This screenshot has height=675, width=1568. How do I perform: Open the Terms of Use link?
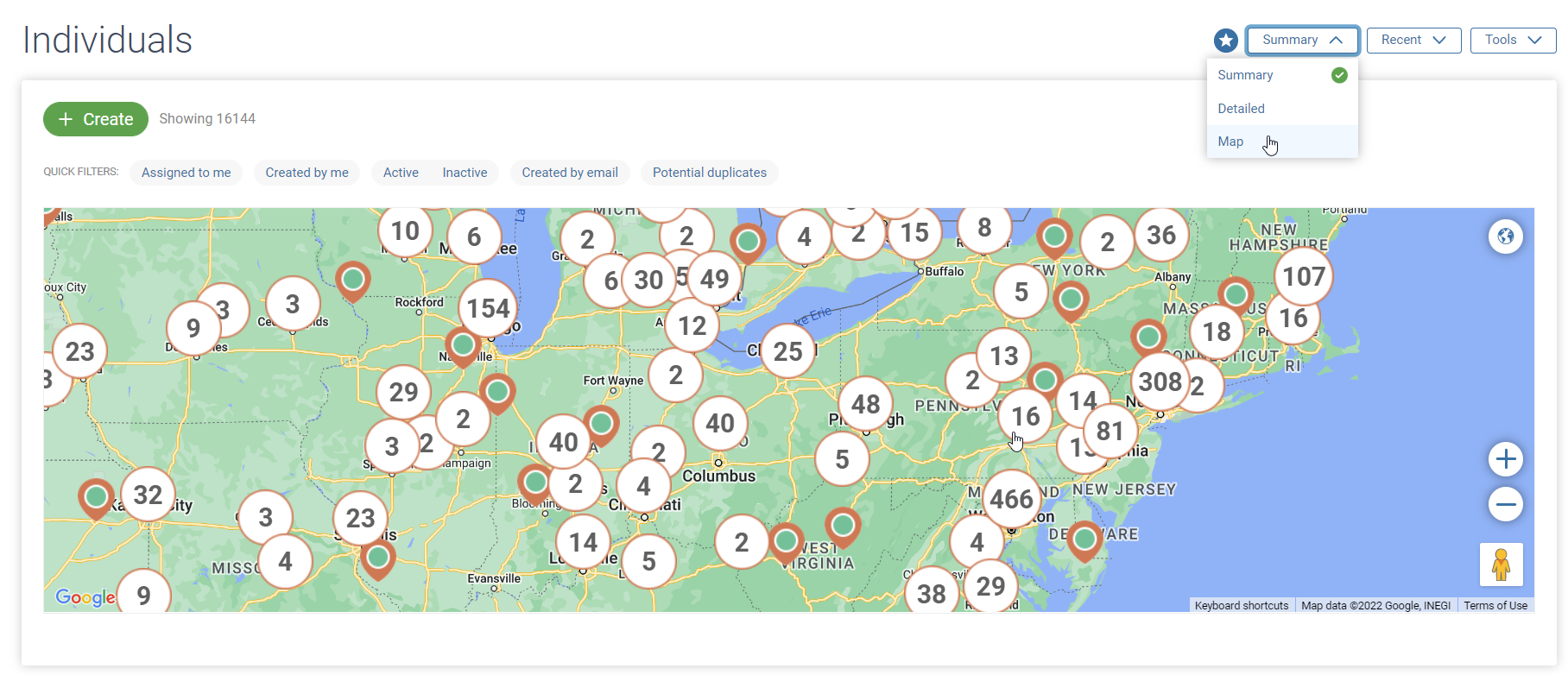click(x=1495, y=605)
